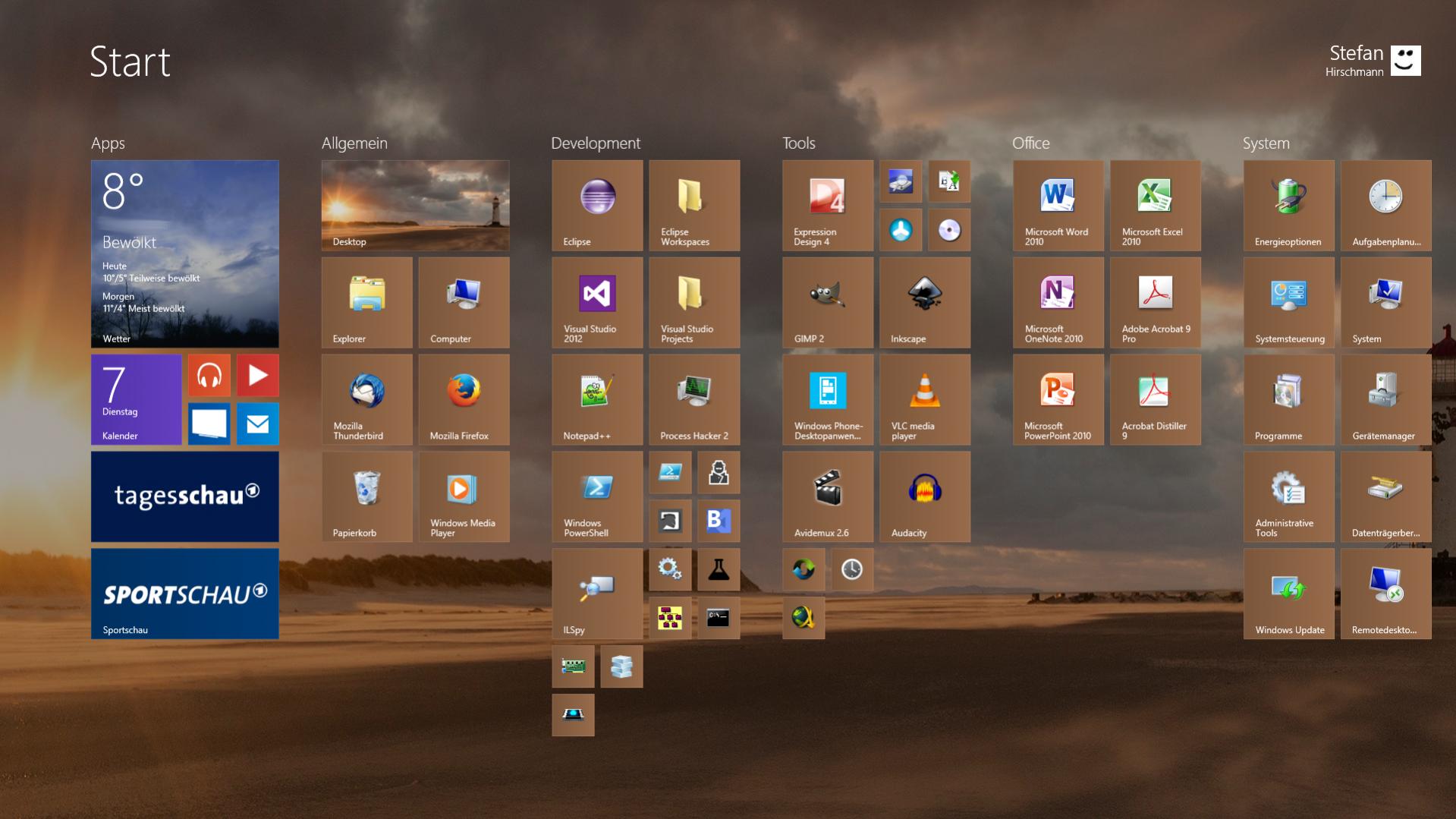The image size is (1456, 819).
Task: Launch the Explorer tile
Action: click(x=367, y=302)
